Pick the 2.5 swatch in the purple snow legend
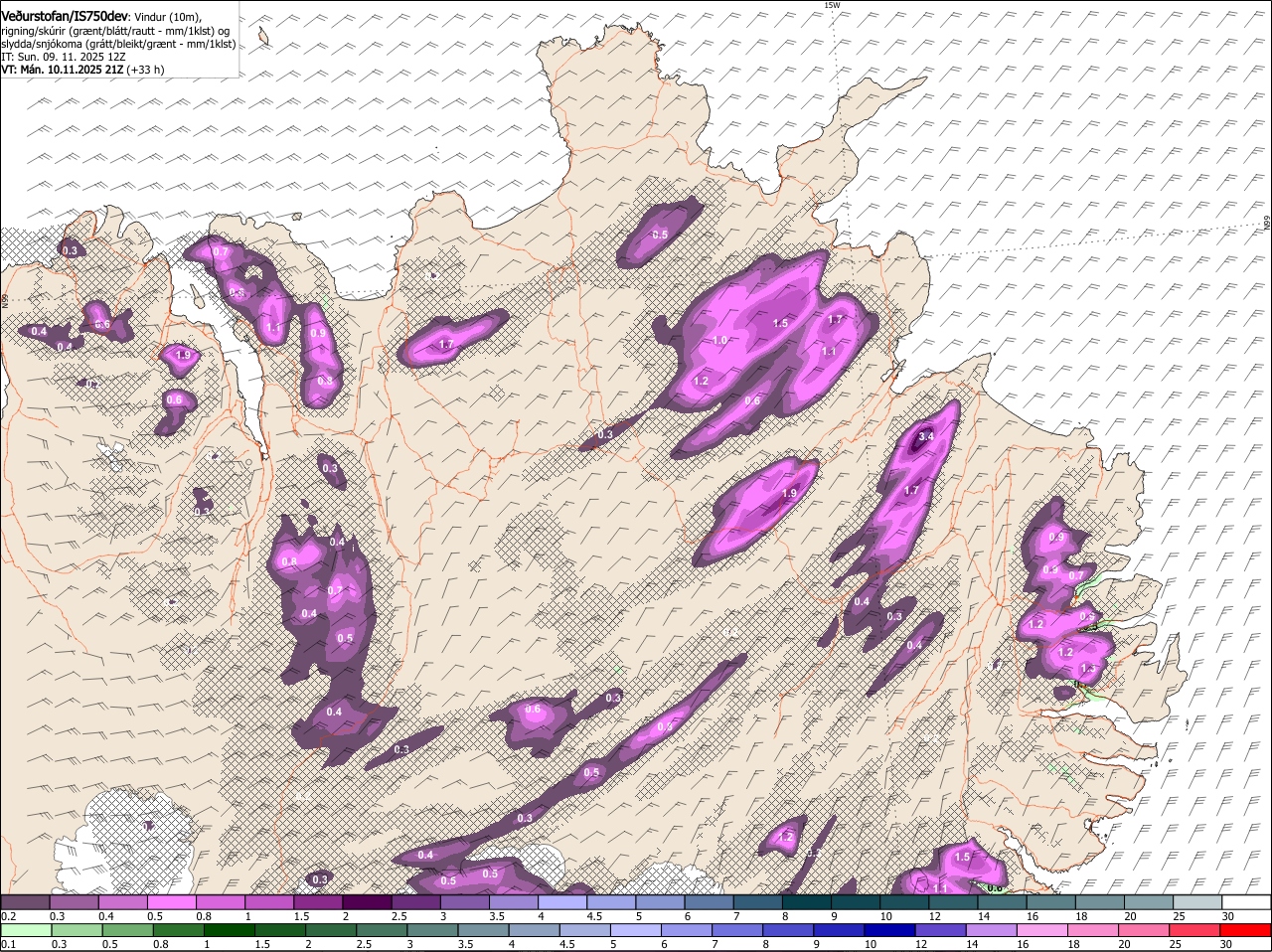Image resolution: width=1272 pixels, height=952 pixels. pos(415,901)
